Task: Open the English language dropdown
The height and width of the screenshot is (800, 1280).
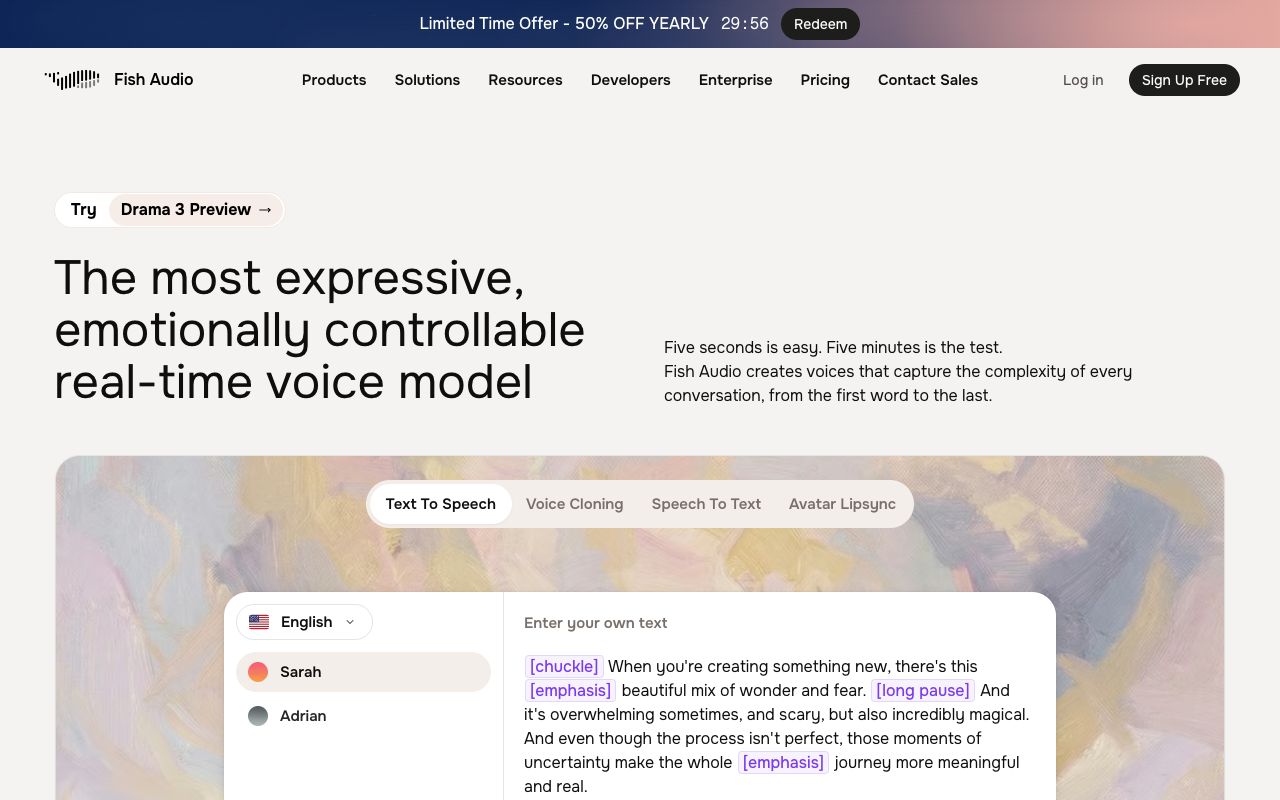Action: (304, 622)
